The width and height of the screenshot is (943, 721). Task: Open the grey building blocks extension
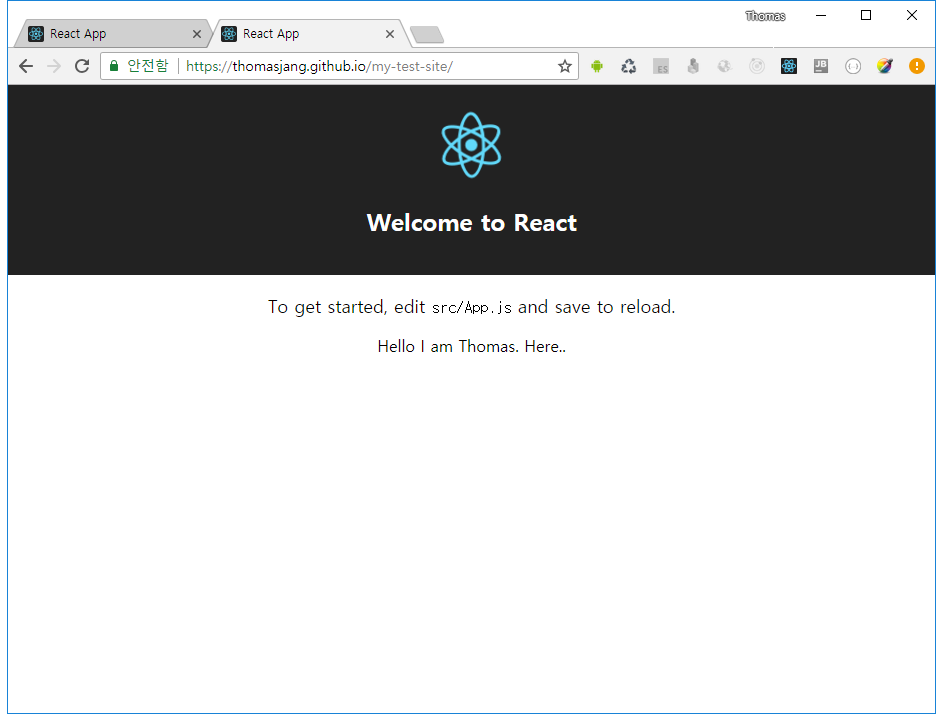(x=693, y=66)
